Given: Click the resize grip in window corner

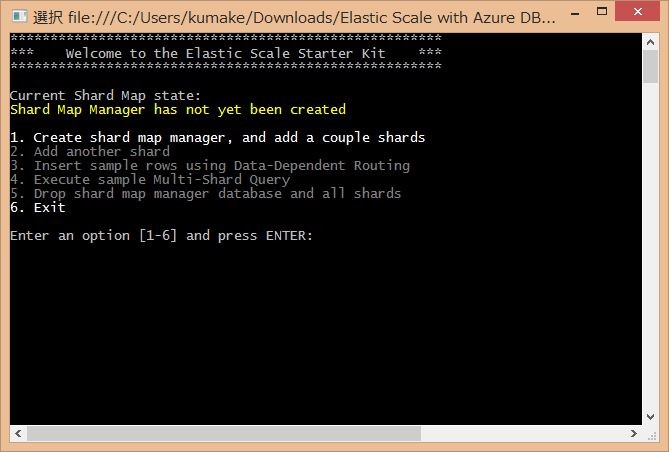Looking at the screenshot, I should coord(652,435).
